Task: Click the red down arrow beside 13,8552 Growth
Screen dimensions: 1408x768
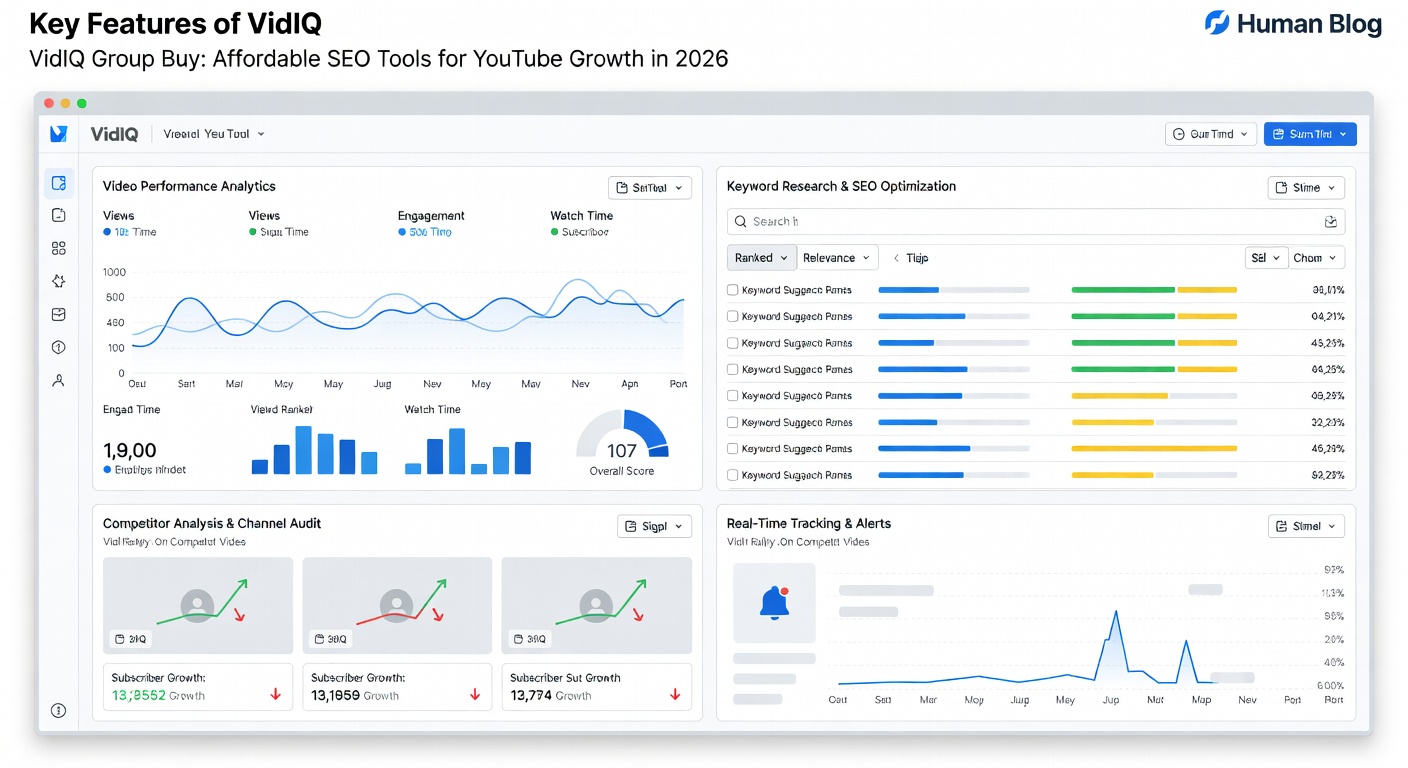Action: pos(276,695)
